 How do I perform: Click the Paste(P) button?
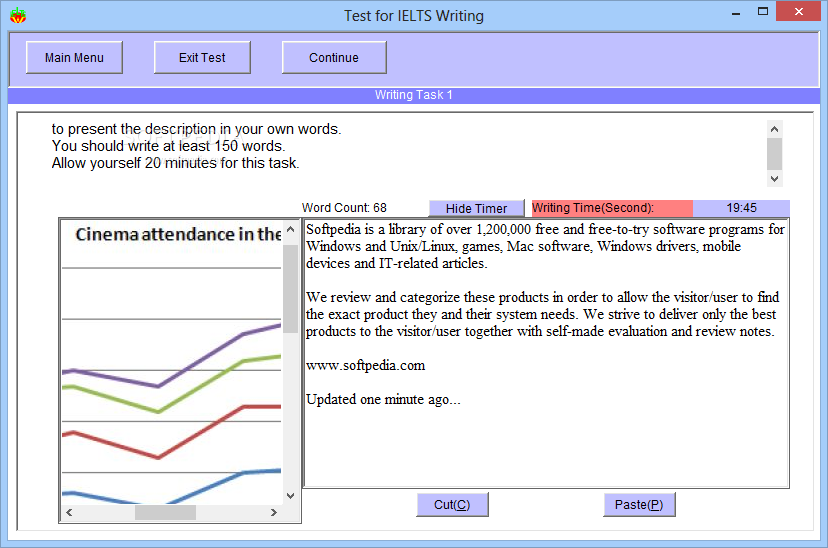(639, 505)
